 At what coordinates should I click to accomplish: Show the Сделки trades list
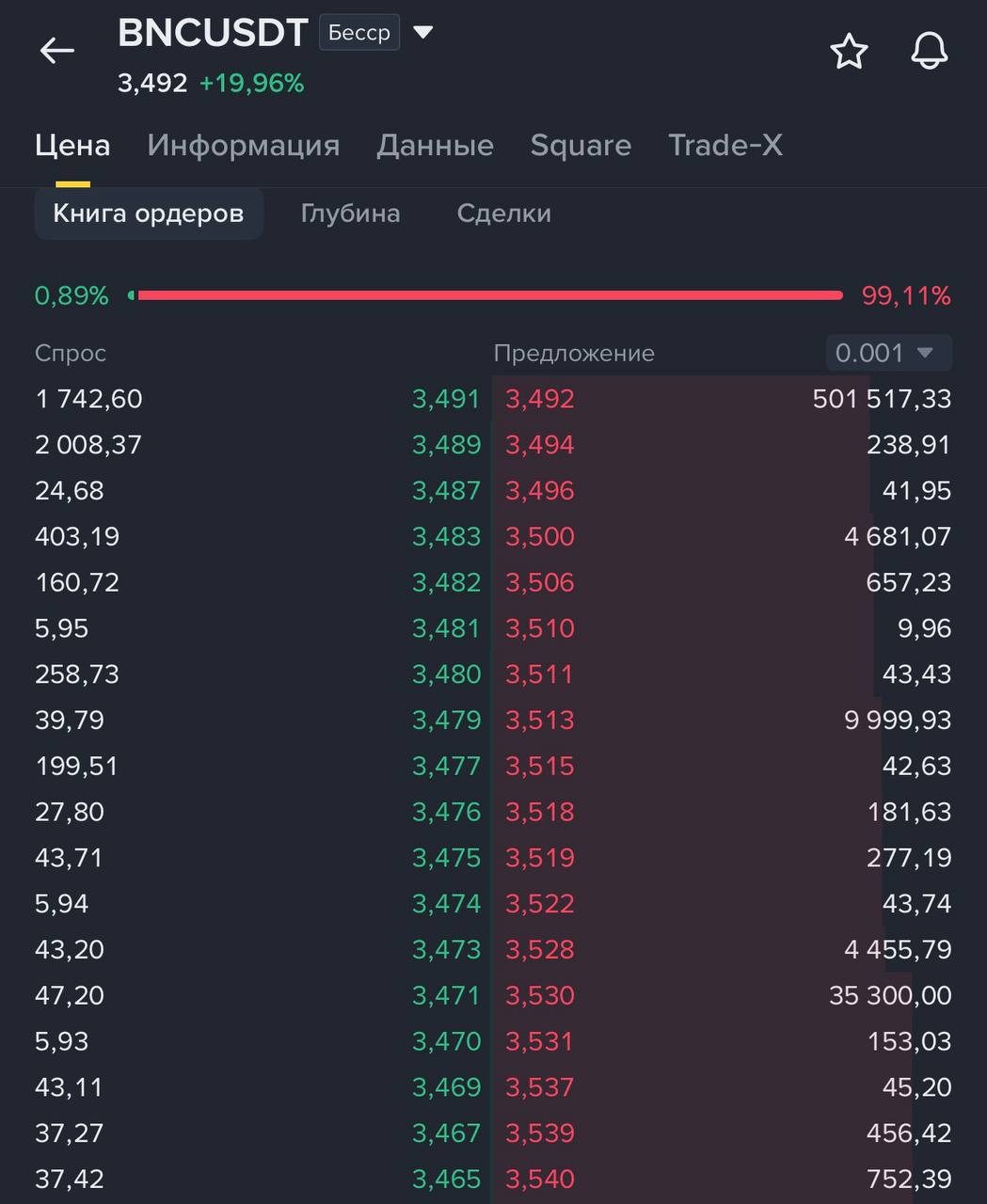504,214
